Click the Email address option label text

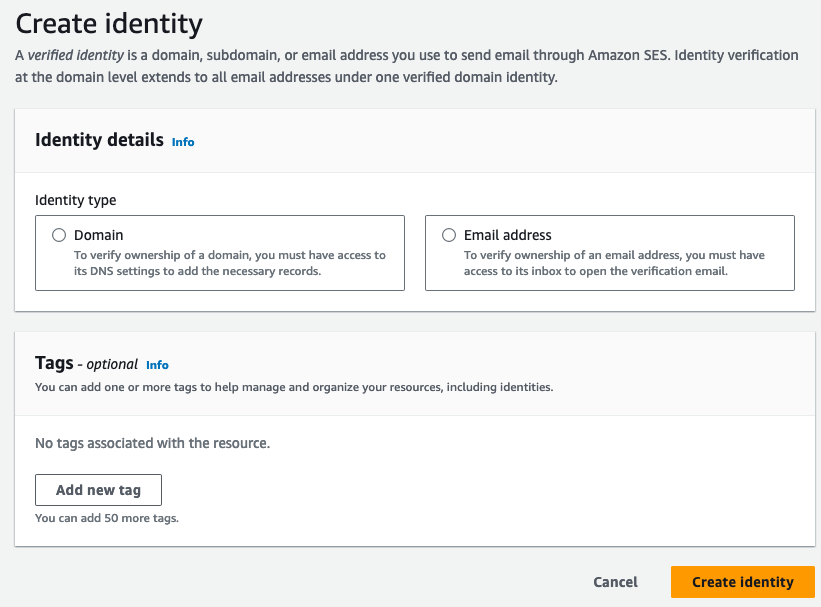click(507, 235)
